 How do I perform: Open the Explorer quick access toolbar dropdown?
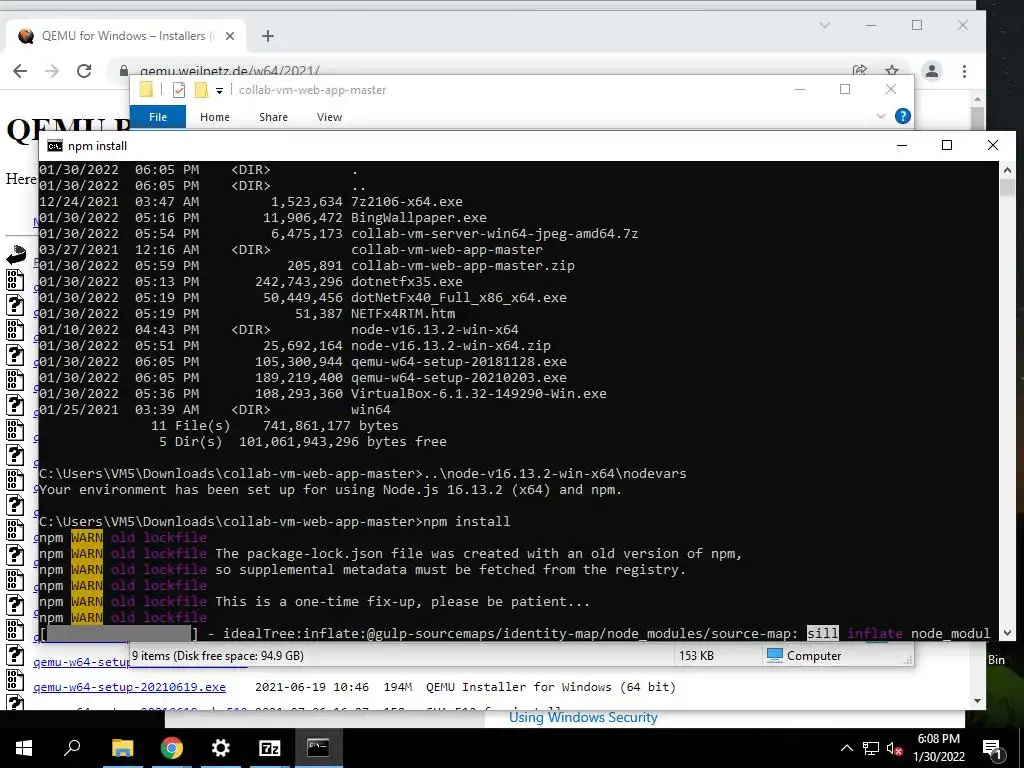click(x=219, y=91)
